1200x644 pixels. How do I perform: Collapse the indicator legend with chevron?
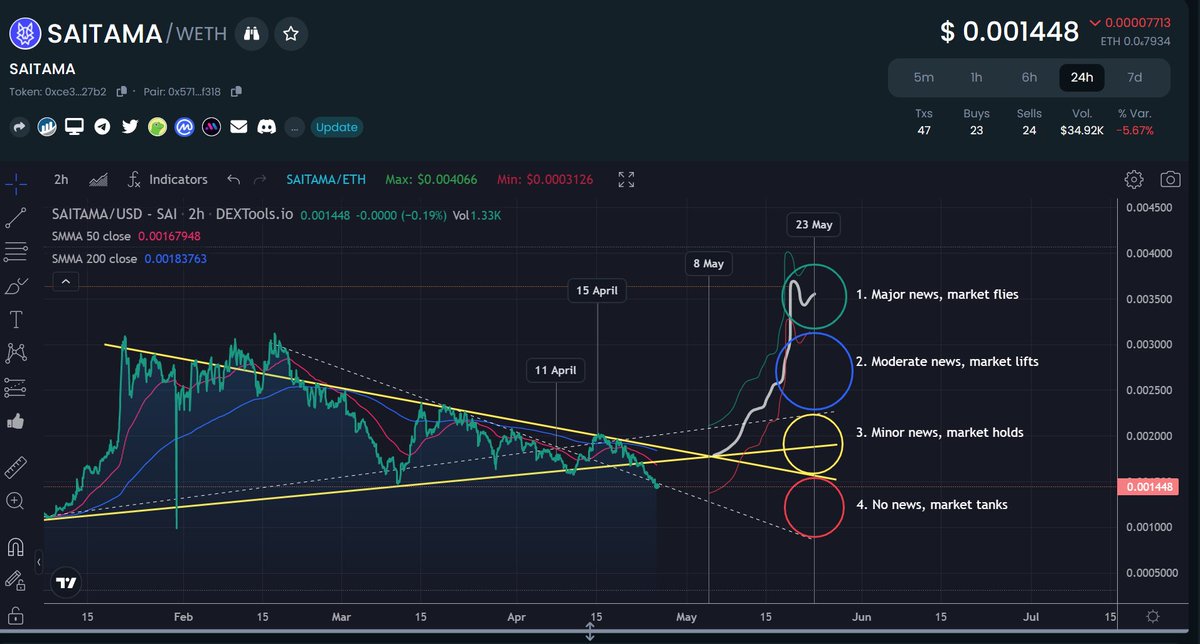(x=65, y=283)
